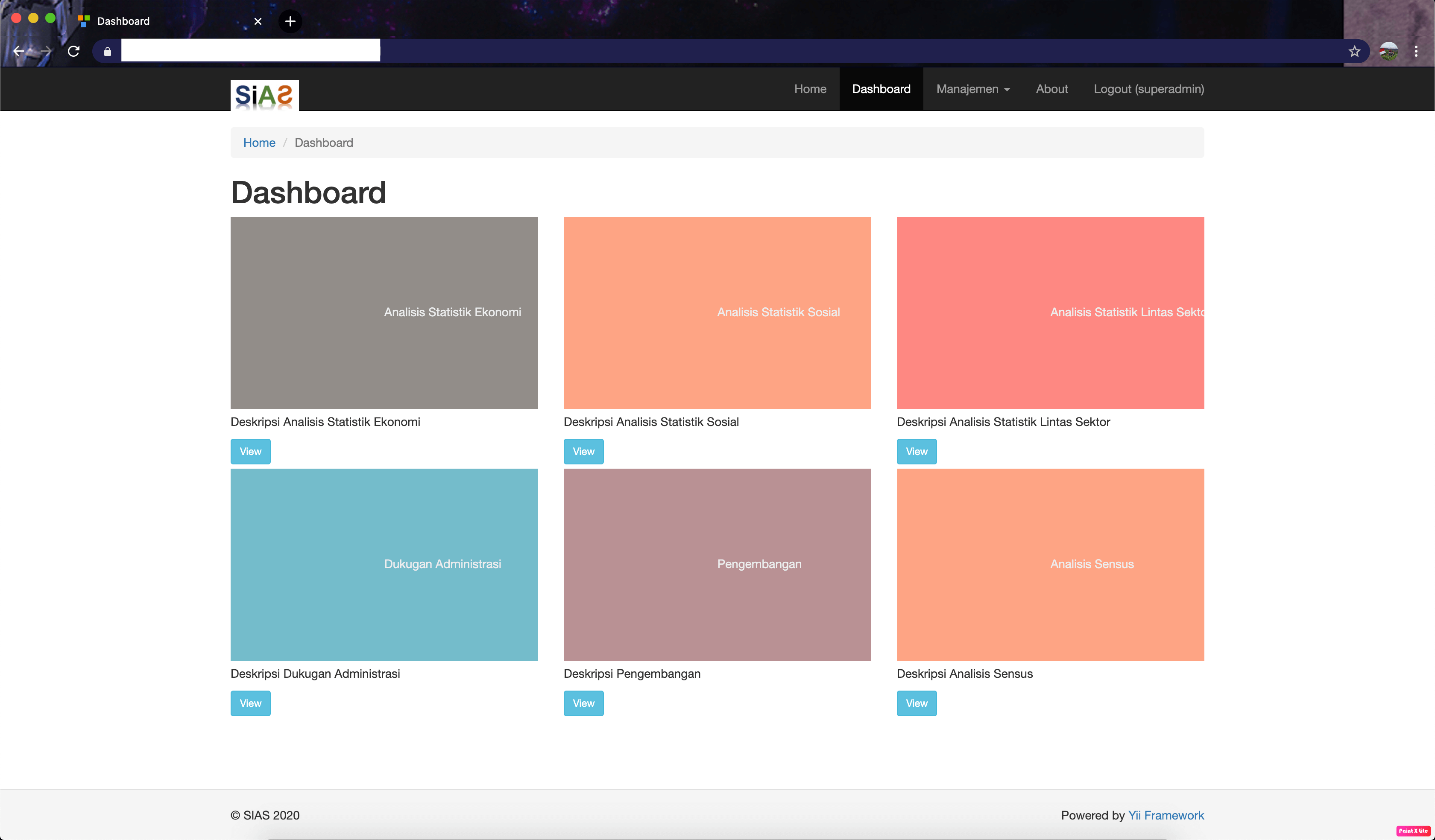Click View under Deskripsi Pengembangan

(584, 703)
